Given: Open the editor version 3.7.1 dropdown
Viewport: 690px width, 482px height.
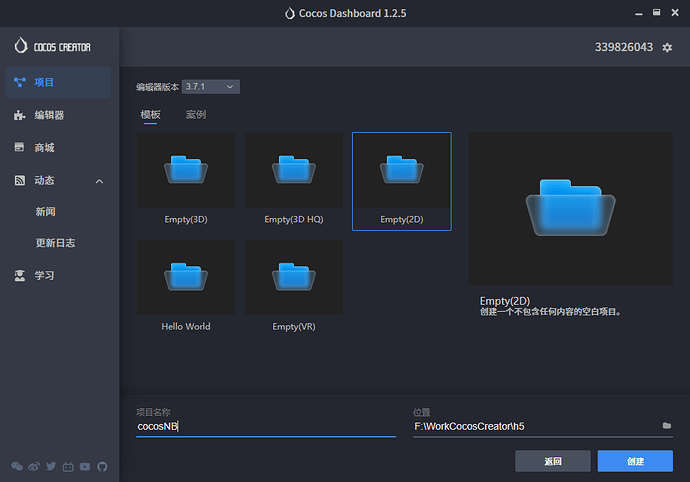Looking at the screenshot, I should coord(211,87).
